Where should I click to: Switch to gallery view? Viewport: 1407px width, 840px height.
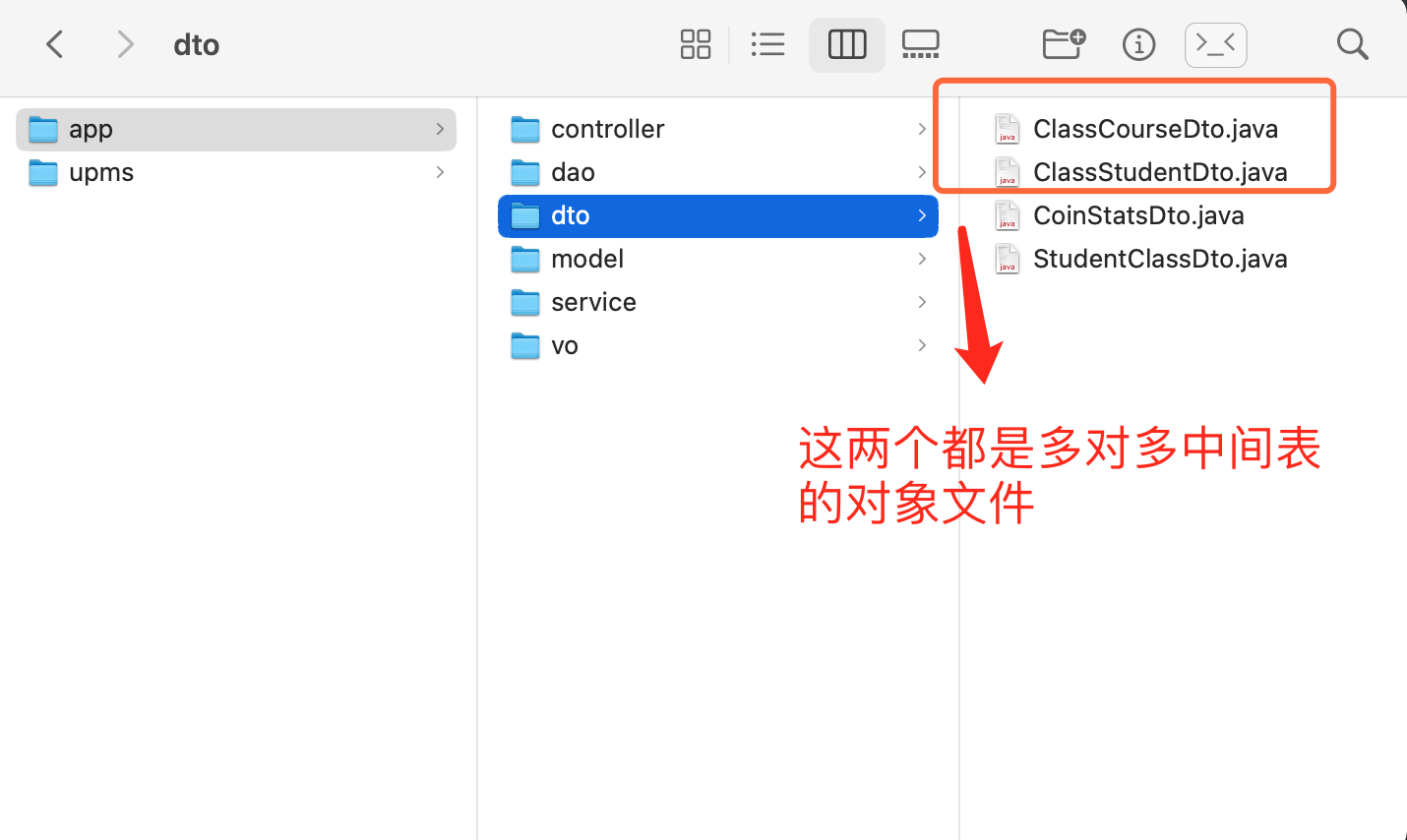click(x=921, y=44)
